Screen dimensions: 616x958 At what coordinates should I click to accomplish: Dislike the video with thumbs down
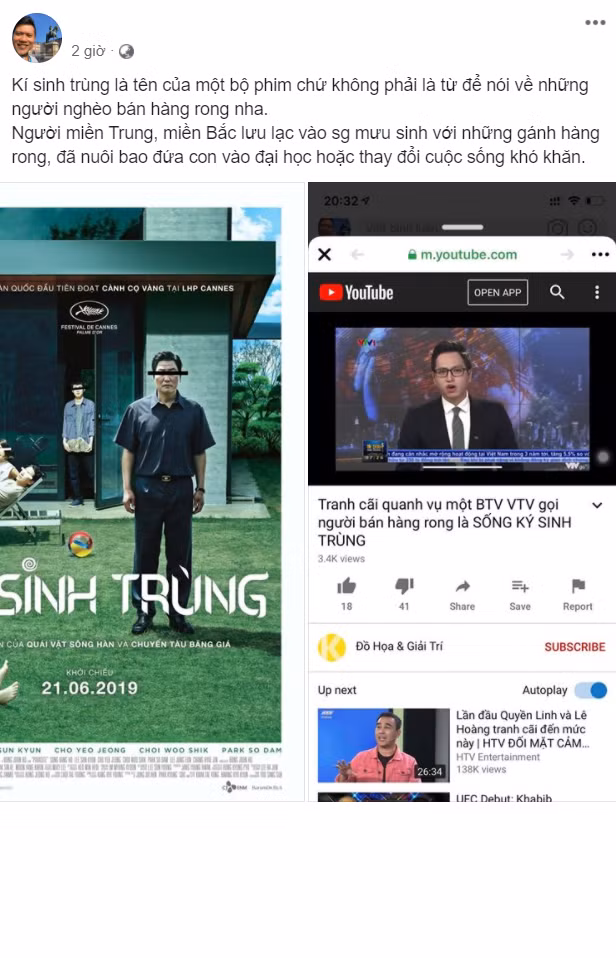click(x=404, y=587)
